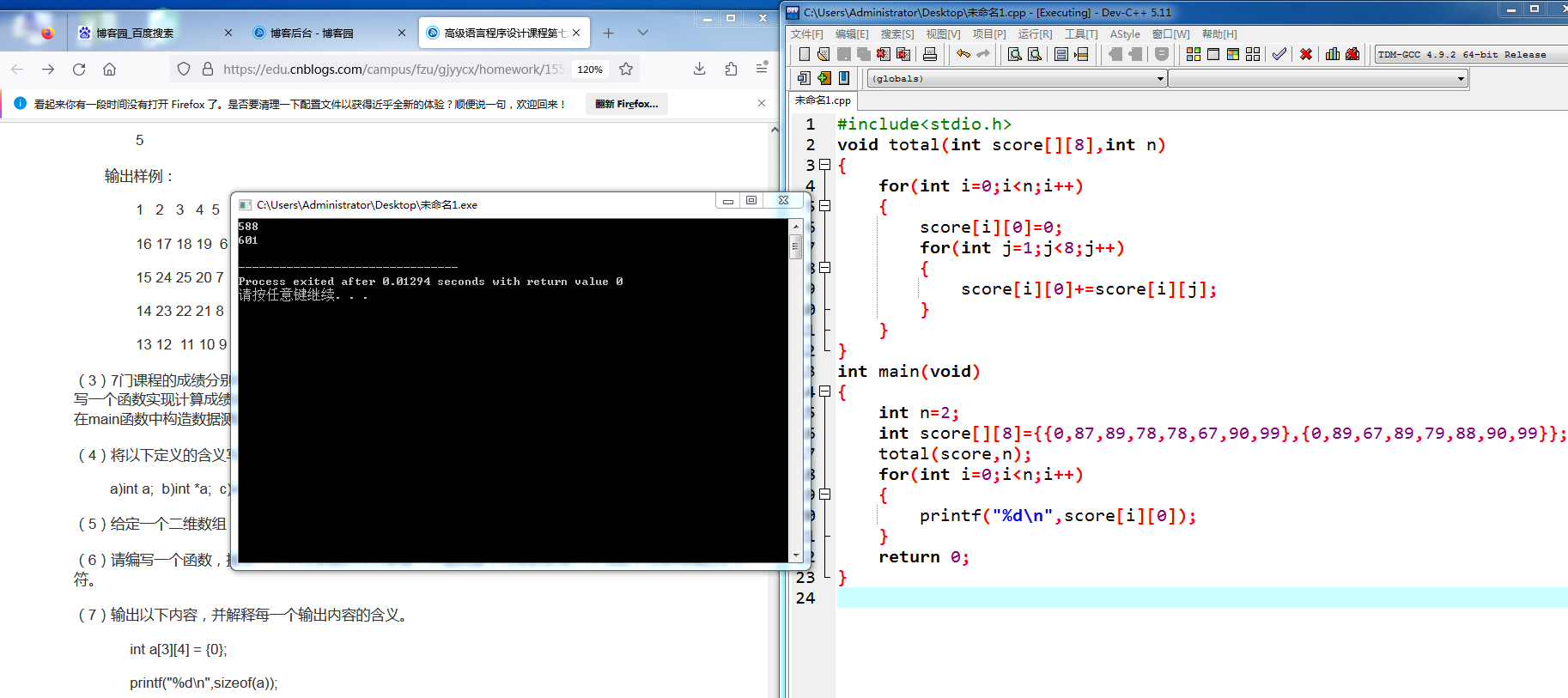Undo the last edit in Dev-C++
This screenshot has height=698, width=1568.
tap(963, 54)
